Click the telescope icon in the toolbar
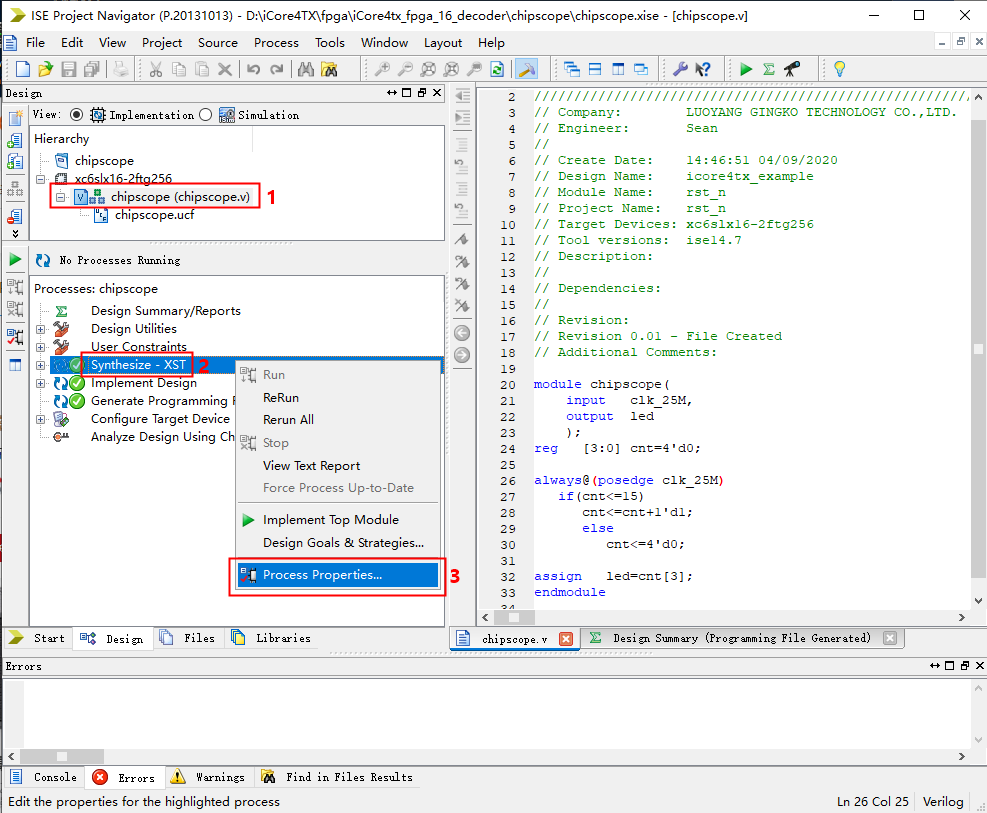The height and width of the screenshot is (813, 987). coord(791,69)
